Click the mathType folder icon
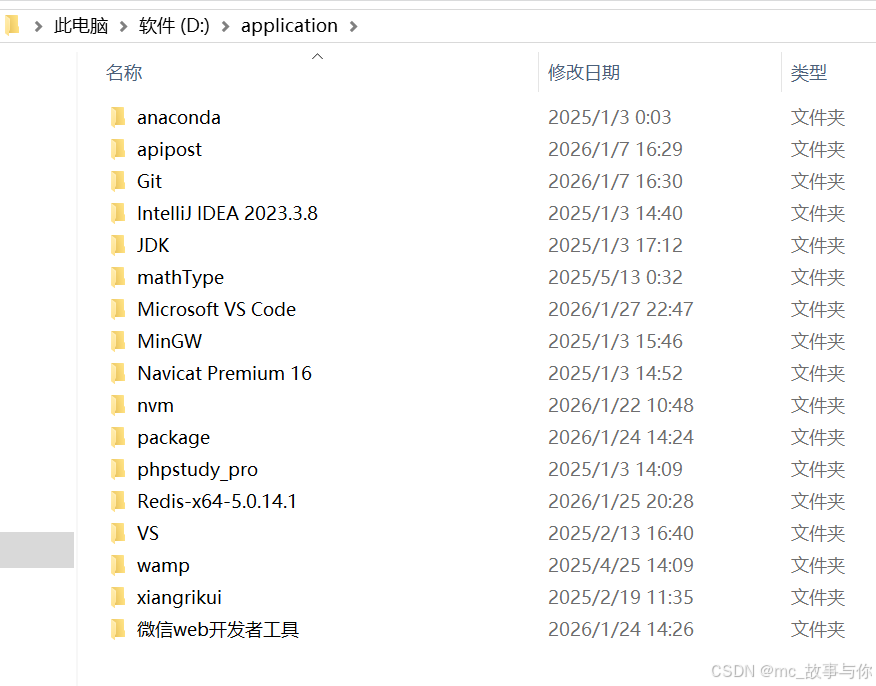Screen dimensions: 876x686 118,277
